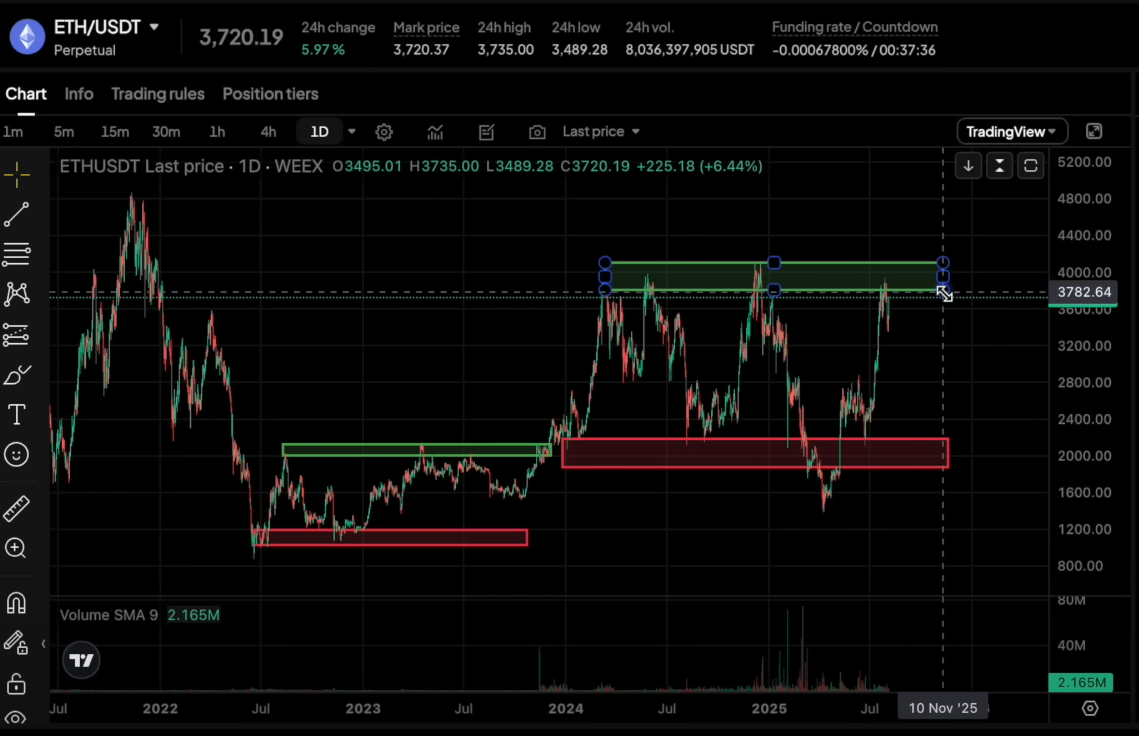Open the Trading rules tab
Viewport: 1139px width, 736px height.
point(158,94)
